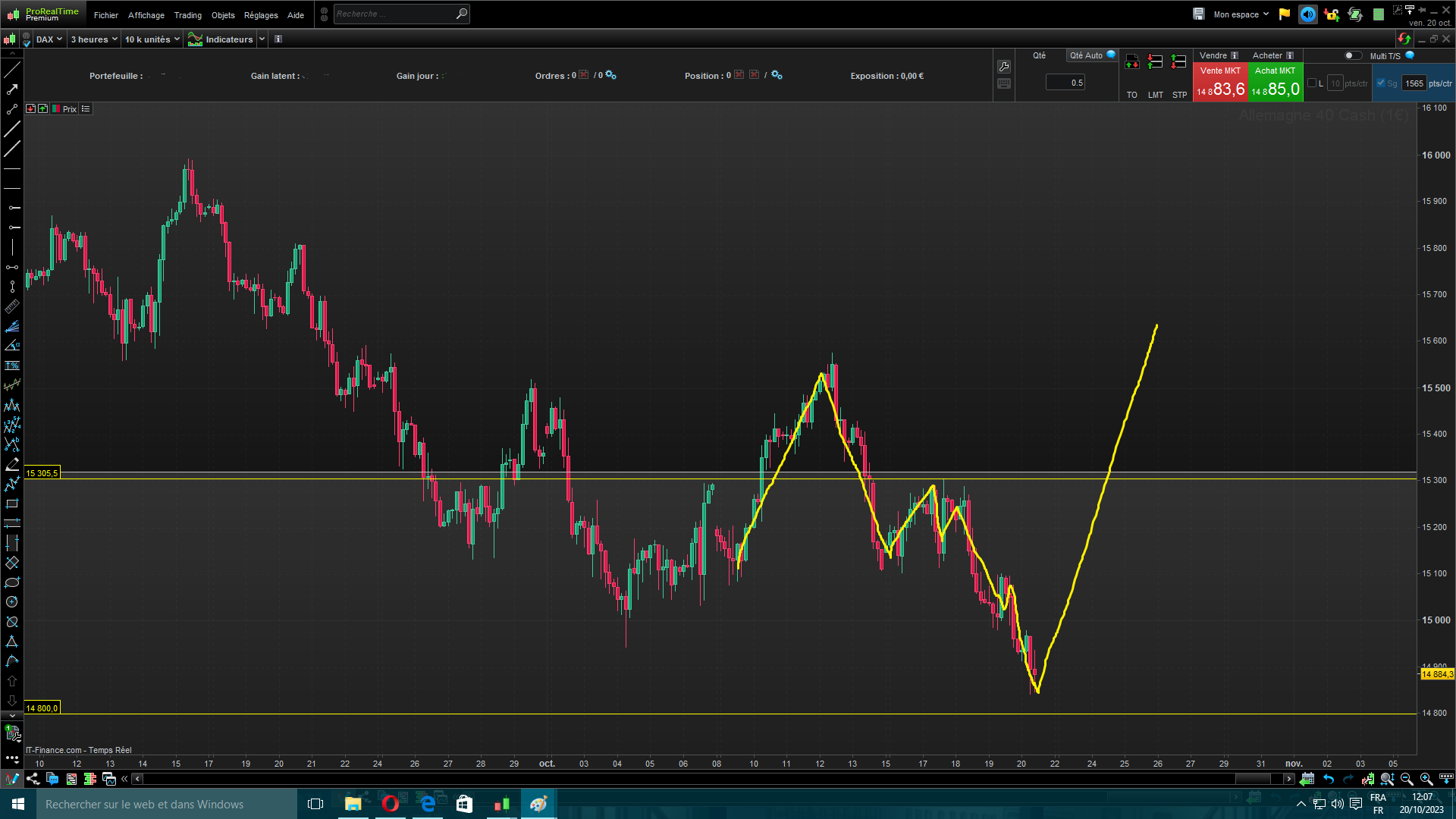1456x819 pixels.
Task: Click the undo arrow icon
Action: pos(1329,779)
